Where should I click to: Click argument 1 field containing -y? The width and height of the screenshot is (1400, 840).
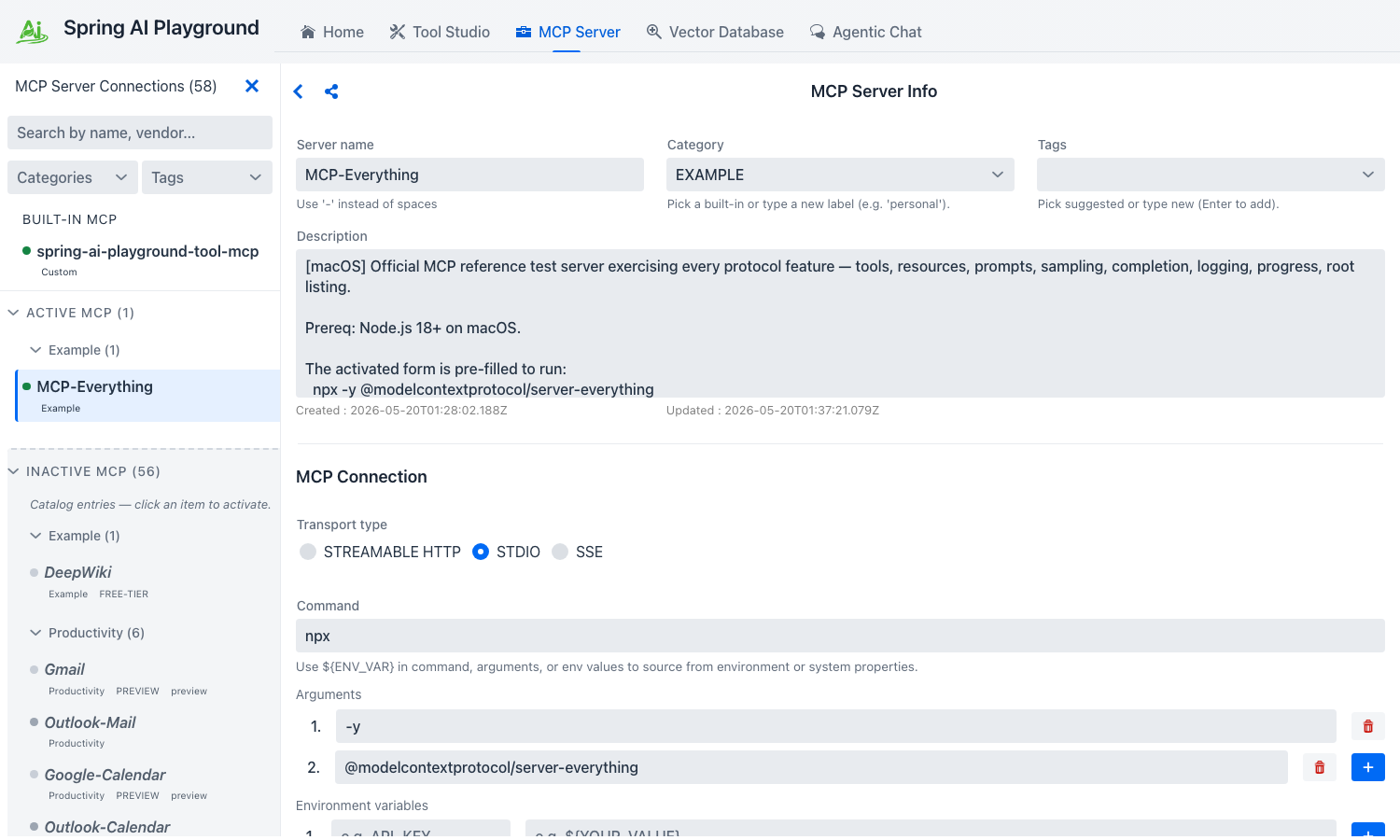(836, 726)
